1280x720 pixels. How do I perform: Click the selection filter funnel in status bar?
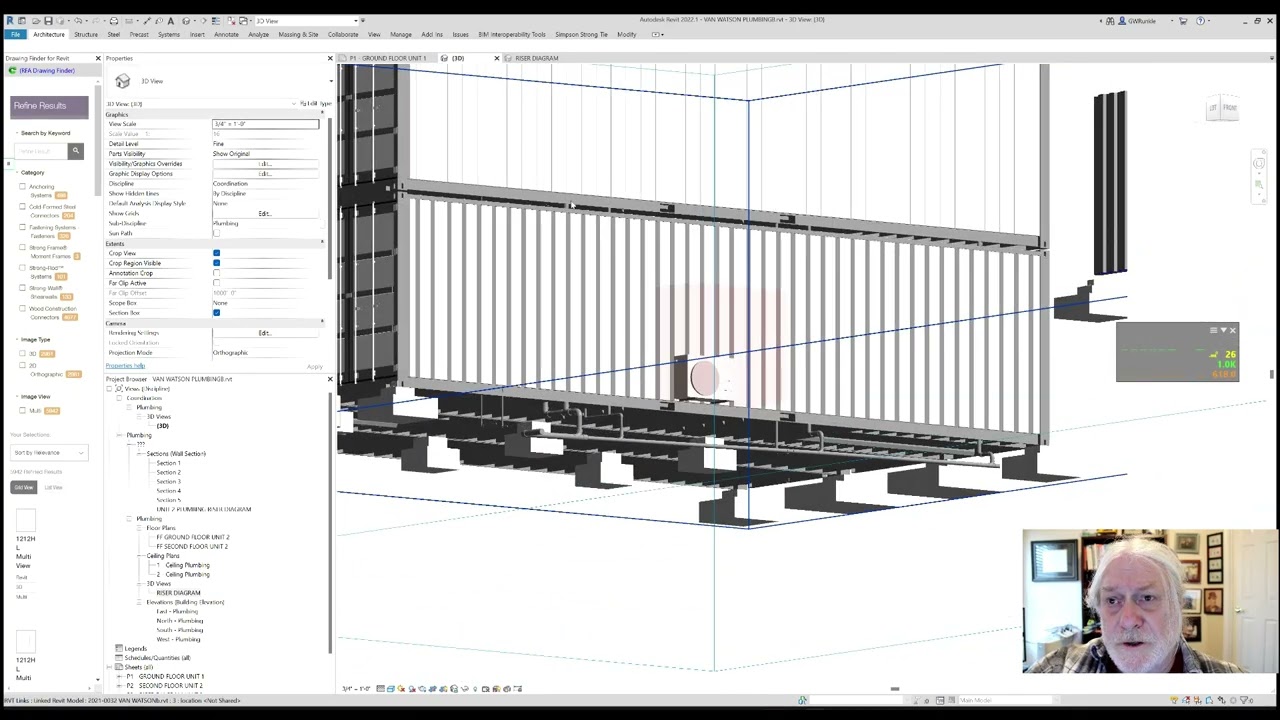point(1242,700)
